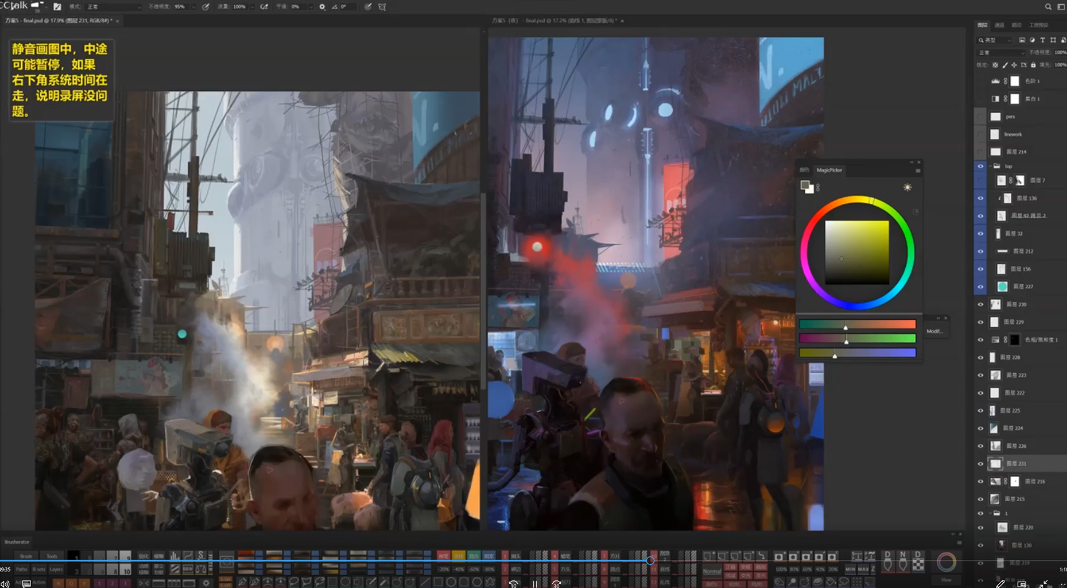Click the red-green top slider in MagicPicker
The image size is (1067, 588).
click(x=857, y=325)
